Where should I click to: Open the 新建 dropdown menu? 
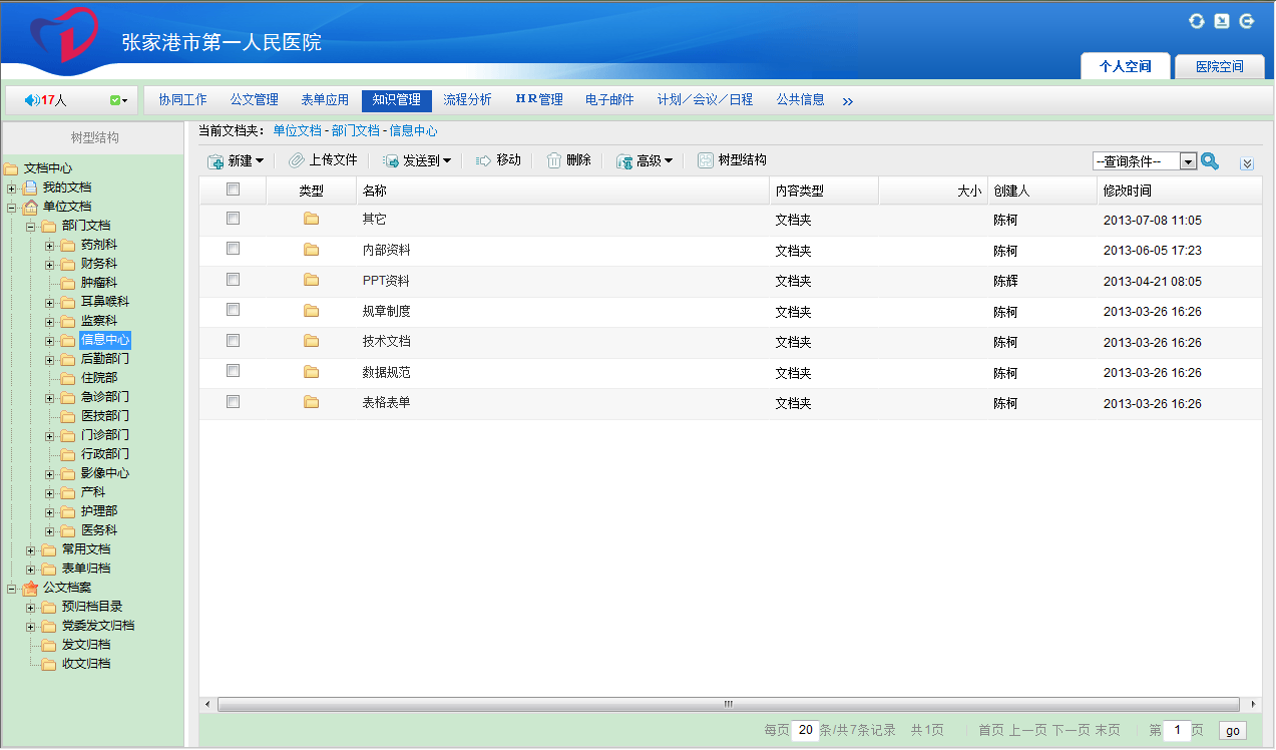231,160
